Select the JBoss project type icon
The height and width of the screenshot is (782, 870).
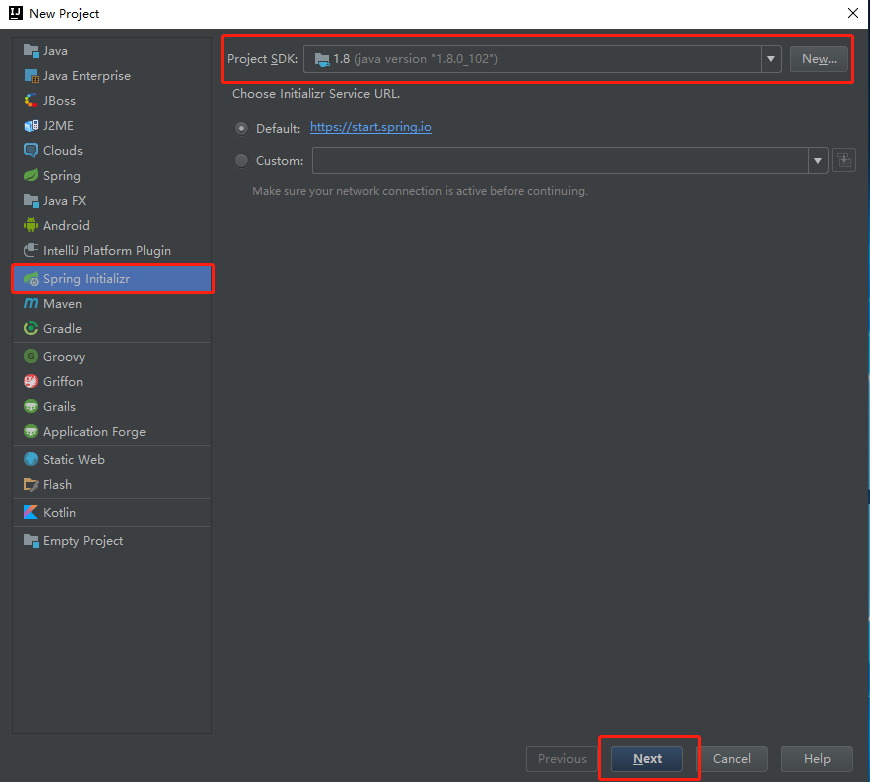coord(31,100)
